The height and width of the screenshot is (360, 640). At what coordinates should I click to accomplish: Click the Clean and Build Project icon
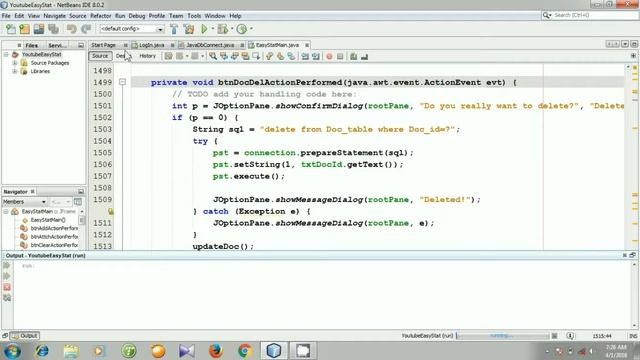coord(189,29)
